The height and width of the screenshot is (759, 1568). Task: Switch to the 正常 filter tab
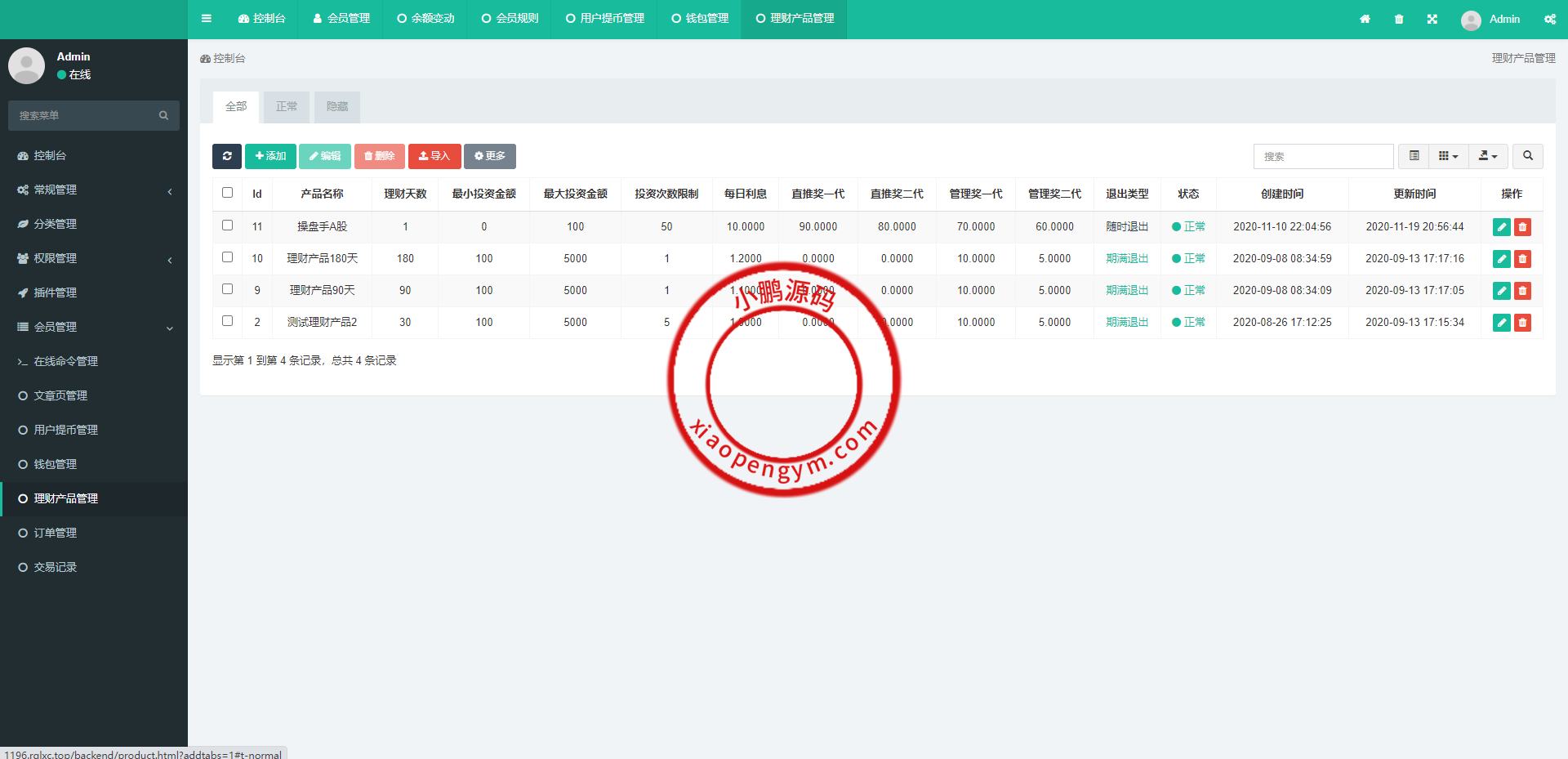coord(287,107)
